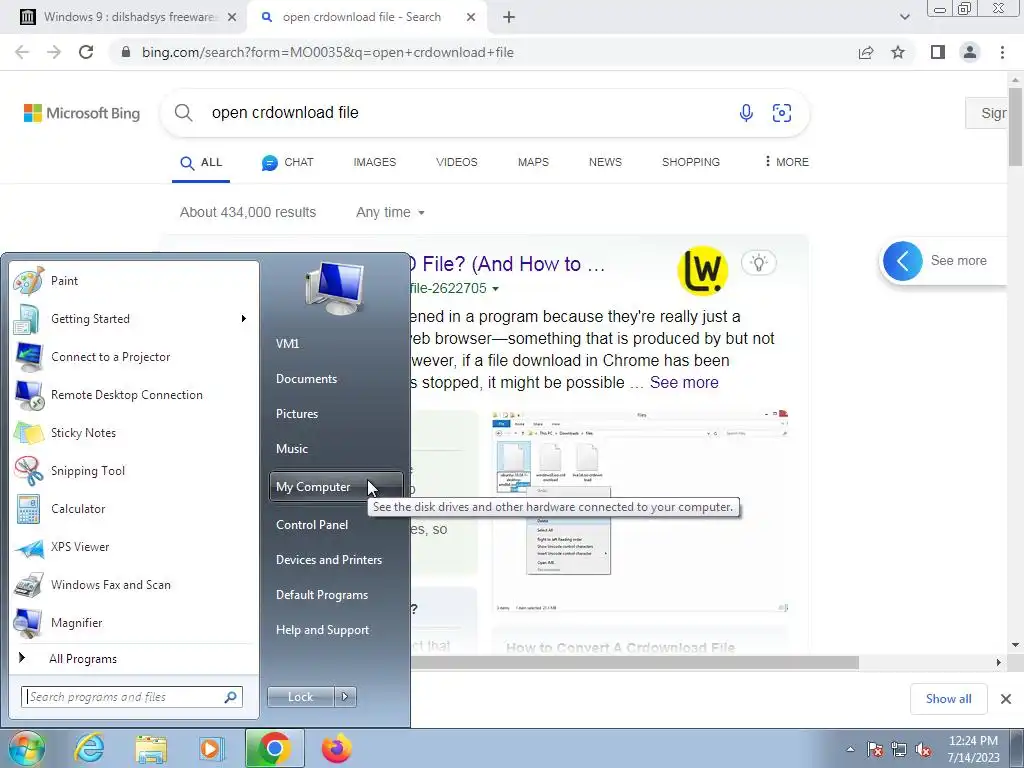
Task: Switch to Chrome in the taskbar
Action: [274, 748]
